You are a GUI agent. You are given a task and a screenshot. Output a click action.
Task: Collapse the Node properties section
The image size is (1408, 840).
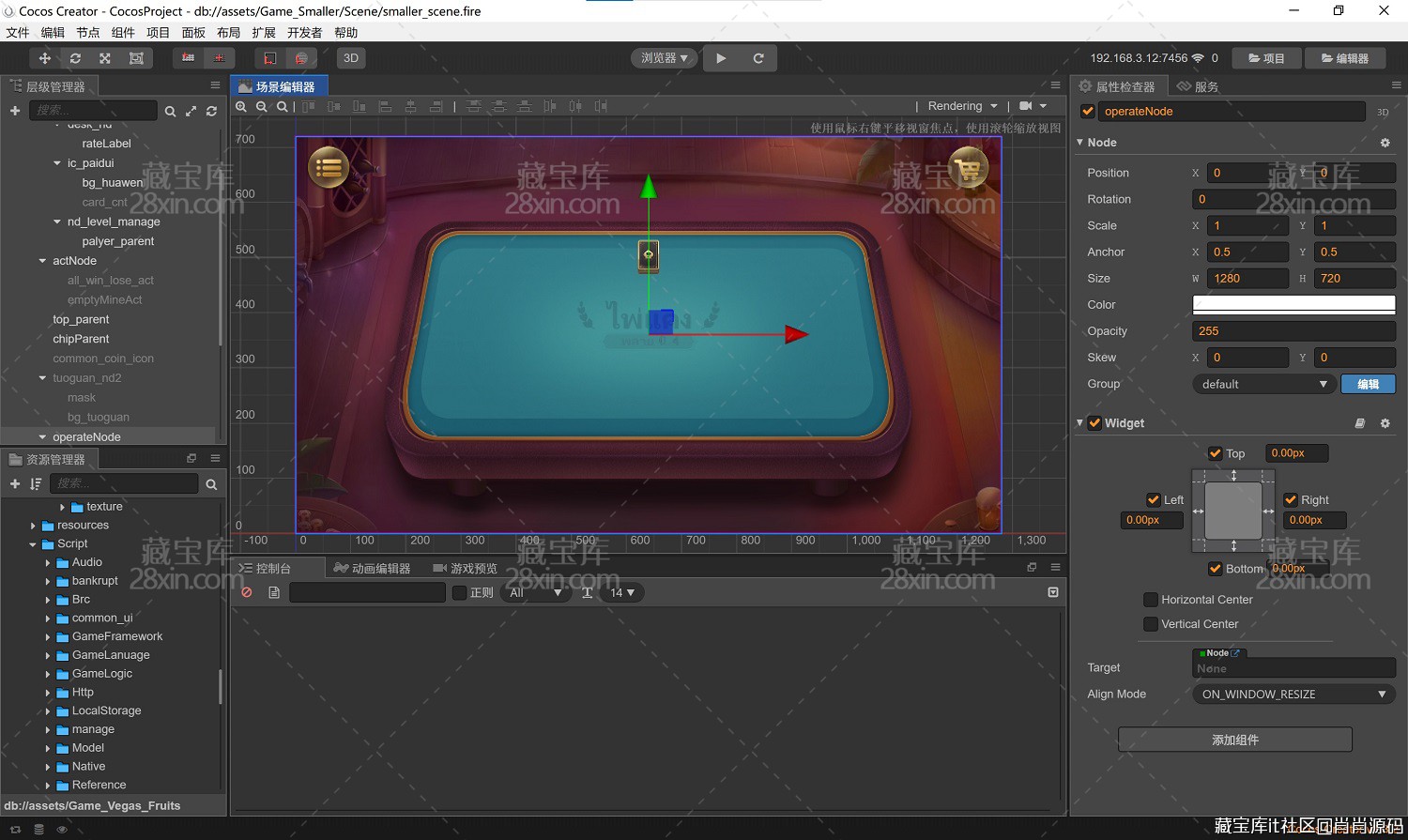(x=1079, y=143)
